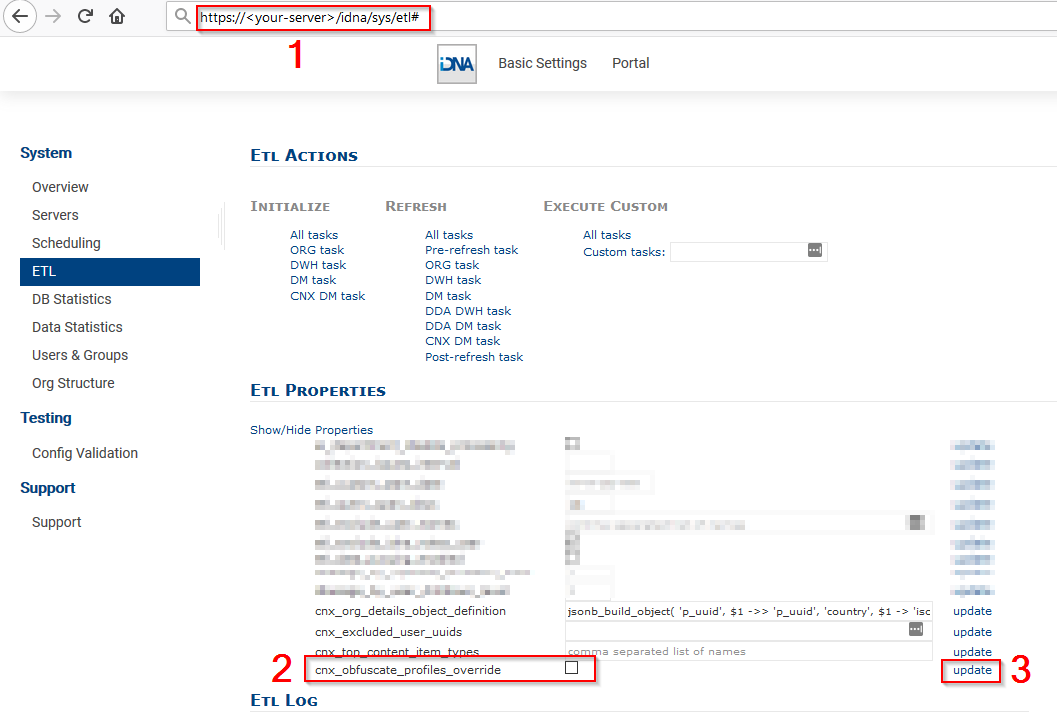This screenshot has height=722, width=1057.
Task: Open Config Validation under Testing
Action: tap(85, 453)
